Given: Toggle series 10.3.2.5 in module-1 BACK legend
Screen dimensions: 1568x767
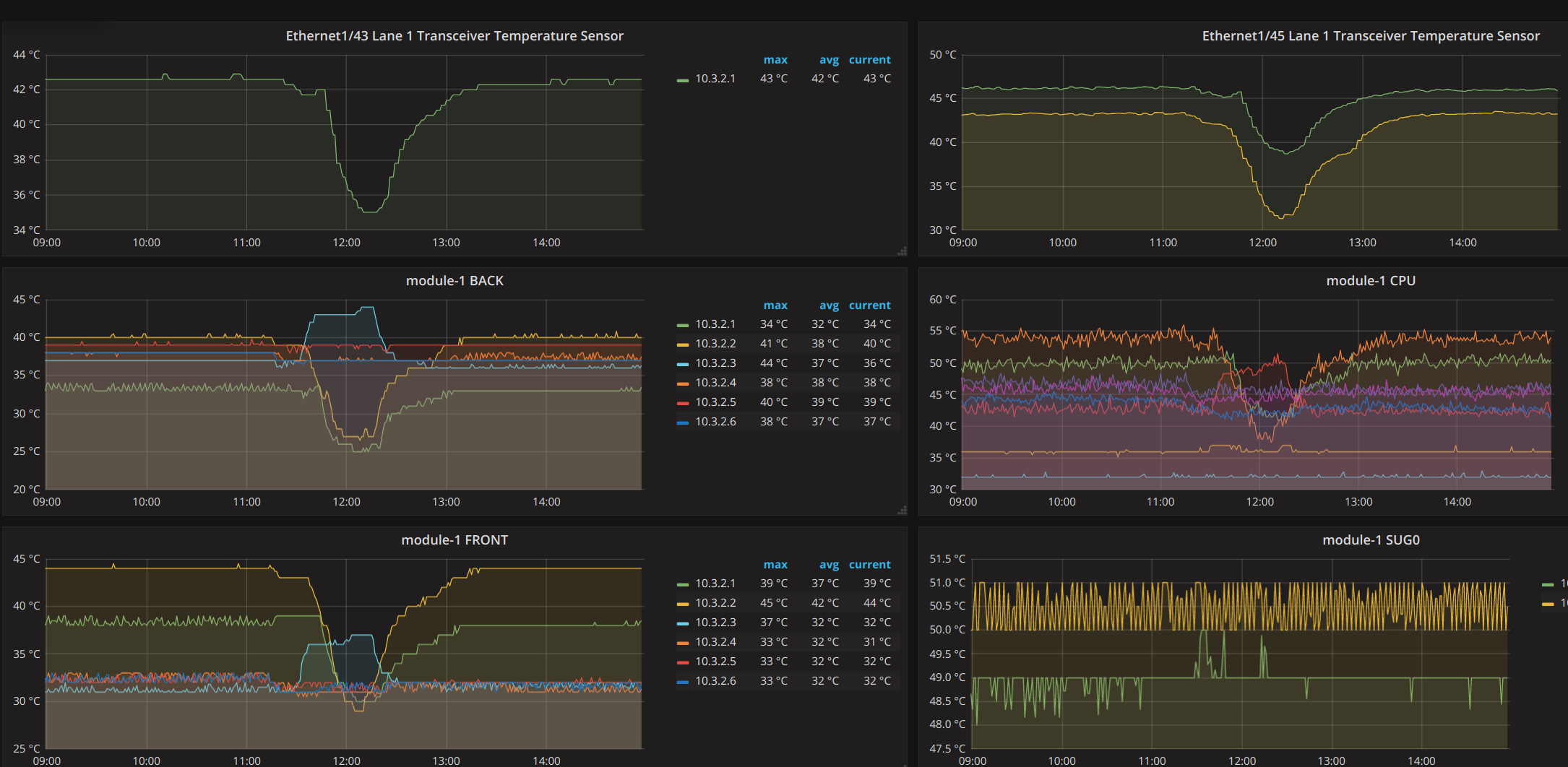Looking at the screenshot, I should (x=715, y=402).
